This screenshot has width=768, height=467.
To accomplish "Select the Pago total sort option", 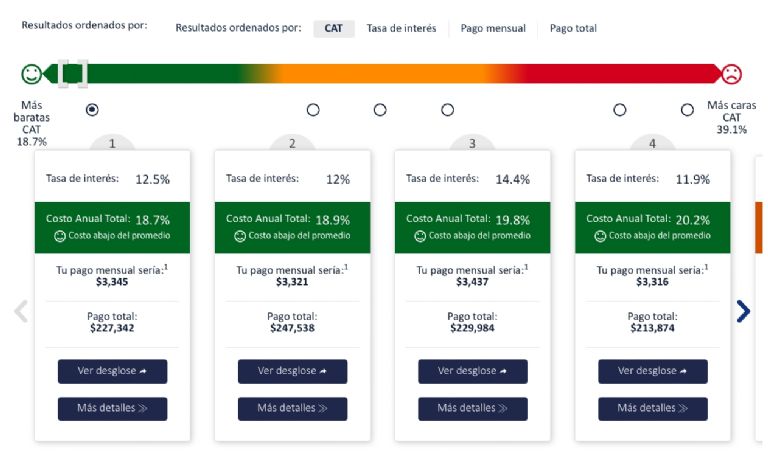I will (573, 29).
